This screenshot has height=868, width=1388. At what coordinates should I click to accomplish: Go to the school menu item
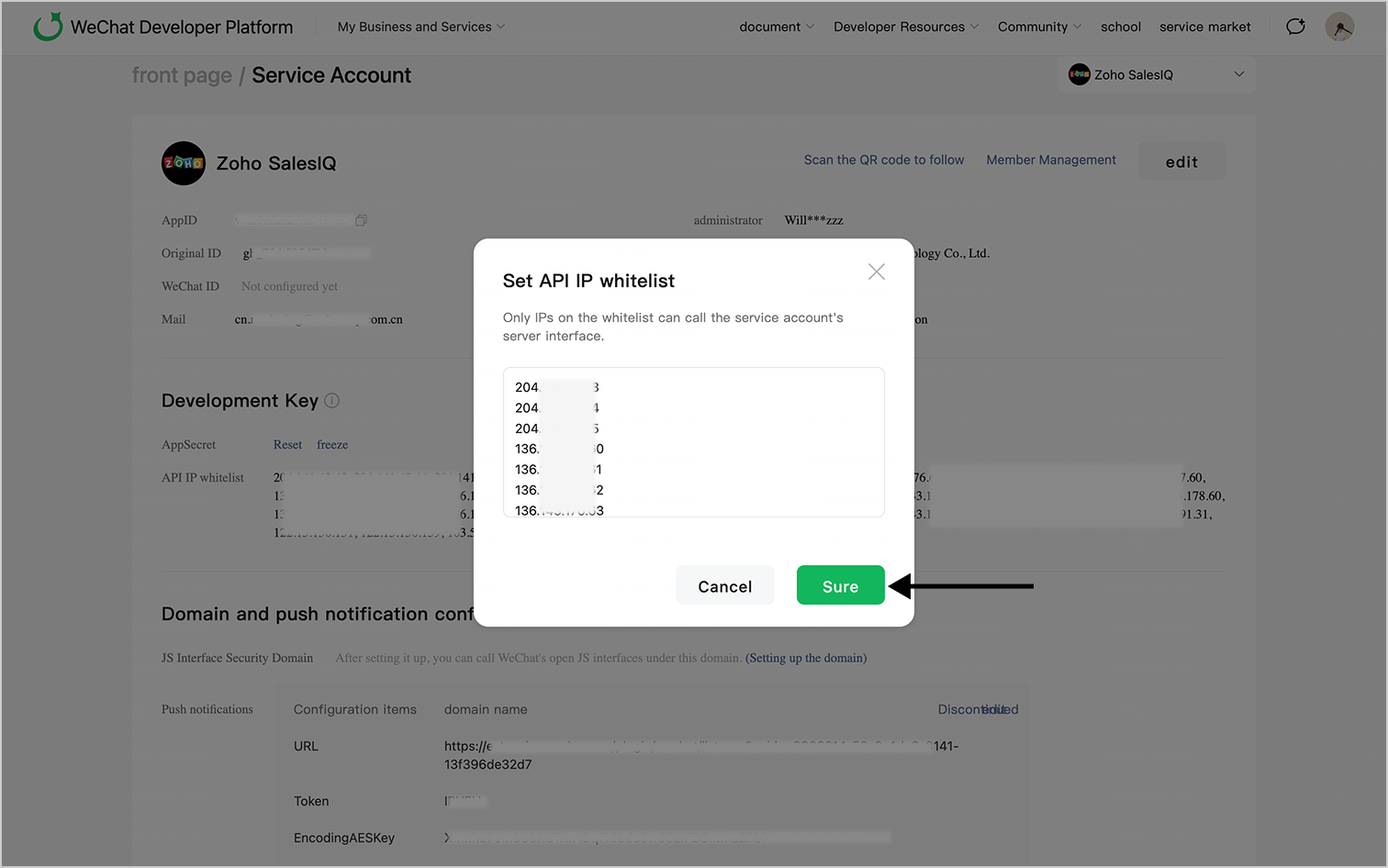click(x=1121, y=27)
